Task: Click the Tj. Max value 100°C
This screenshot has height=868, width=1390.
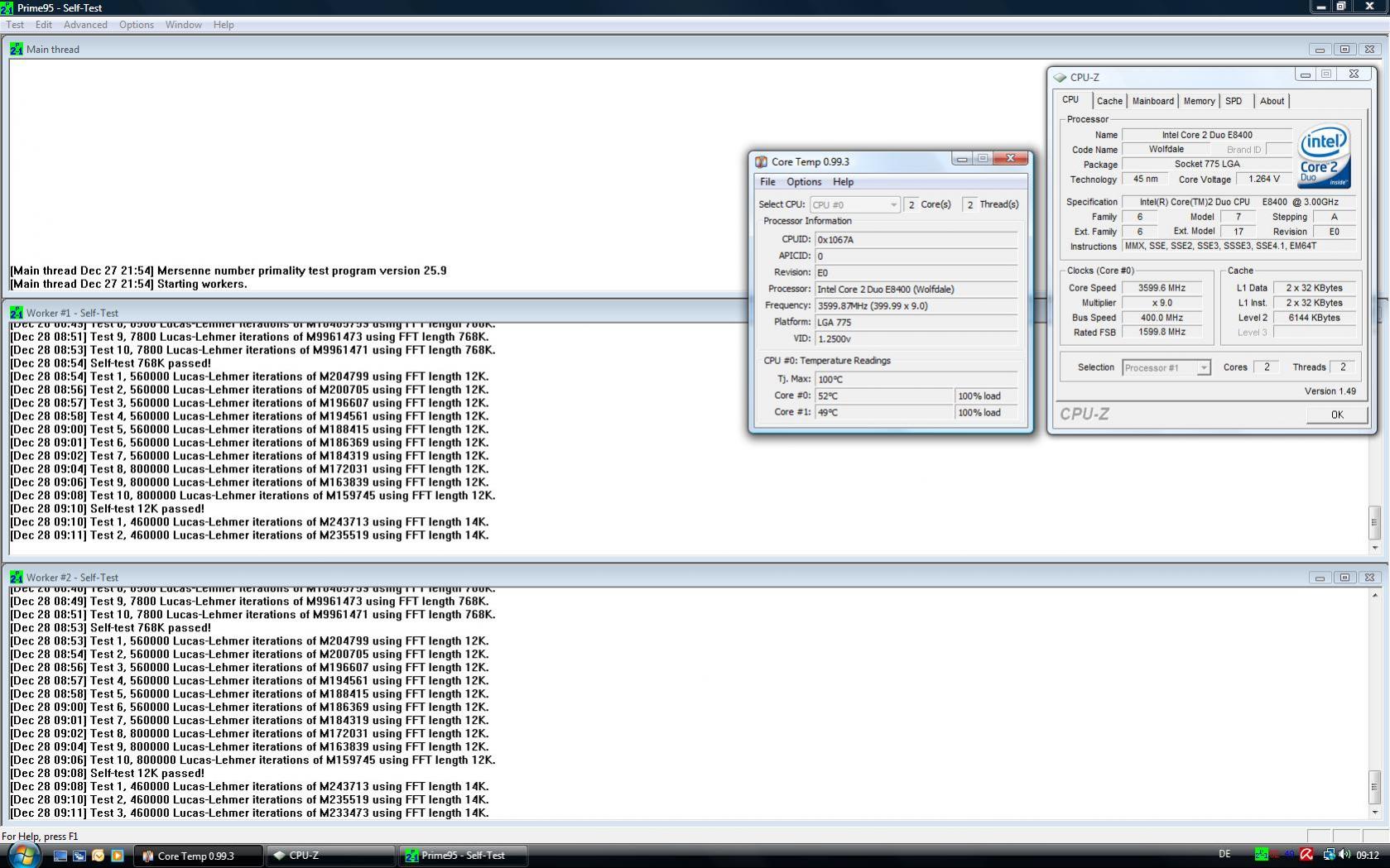Action: click(x=916, y=379)
